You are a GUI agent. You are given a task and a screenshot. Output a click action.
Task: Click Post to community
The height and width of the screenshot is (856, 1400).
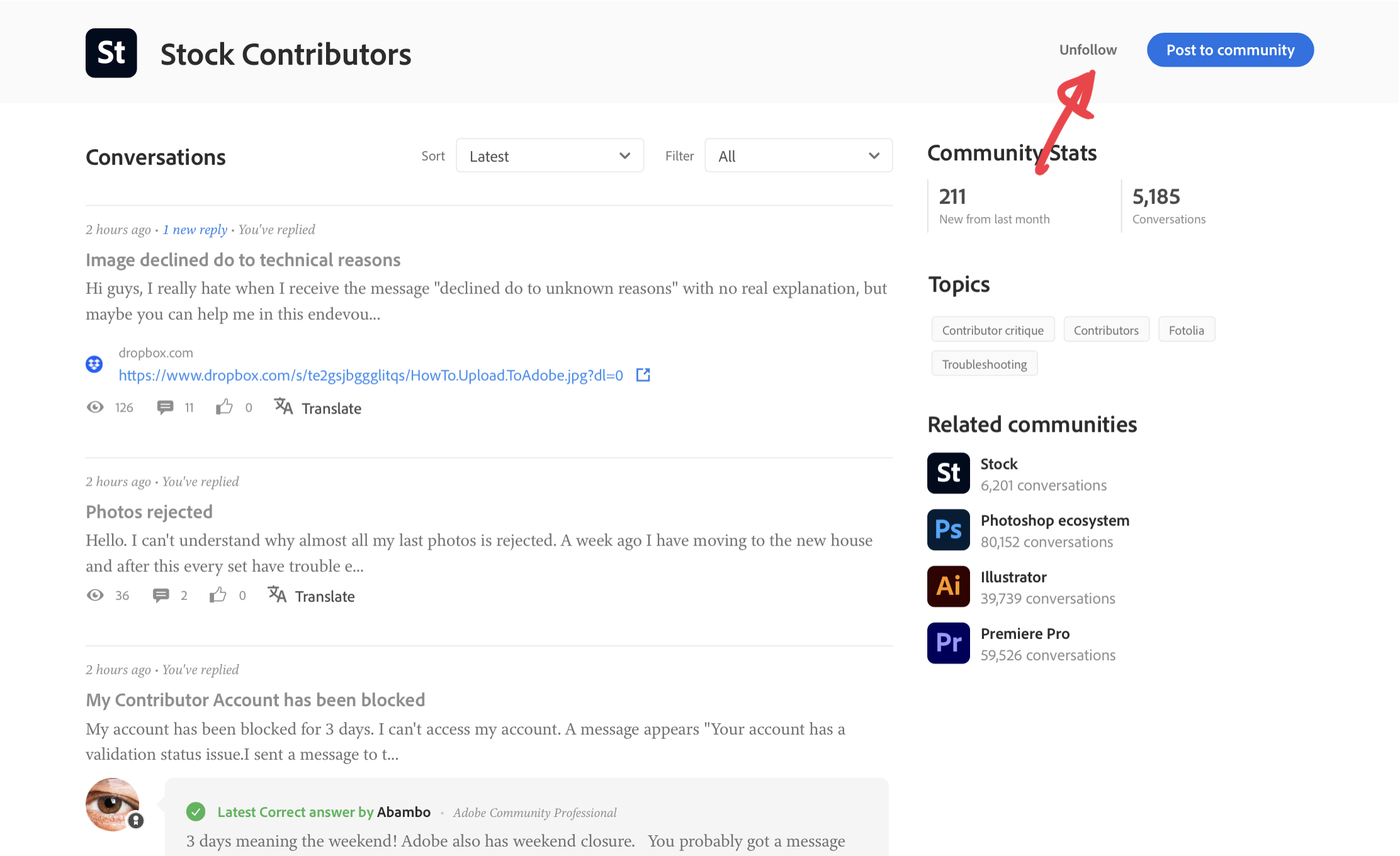pyautogui.click(x=1229, y=50)
